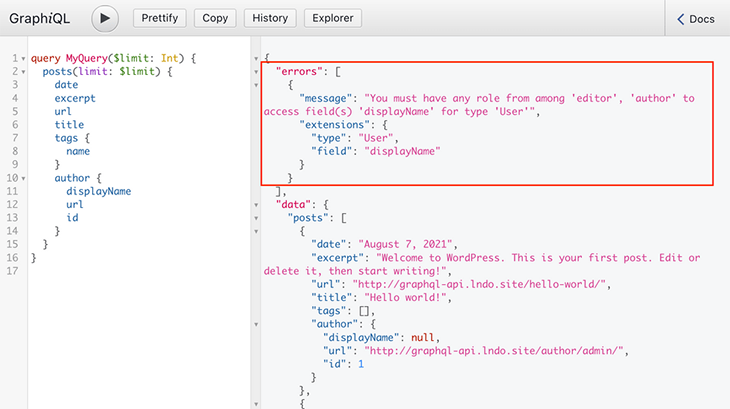
Task: Click the 'MyQuery' operation name
Action: pos(87,58)
